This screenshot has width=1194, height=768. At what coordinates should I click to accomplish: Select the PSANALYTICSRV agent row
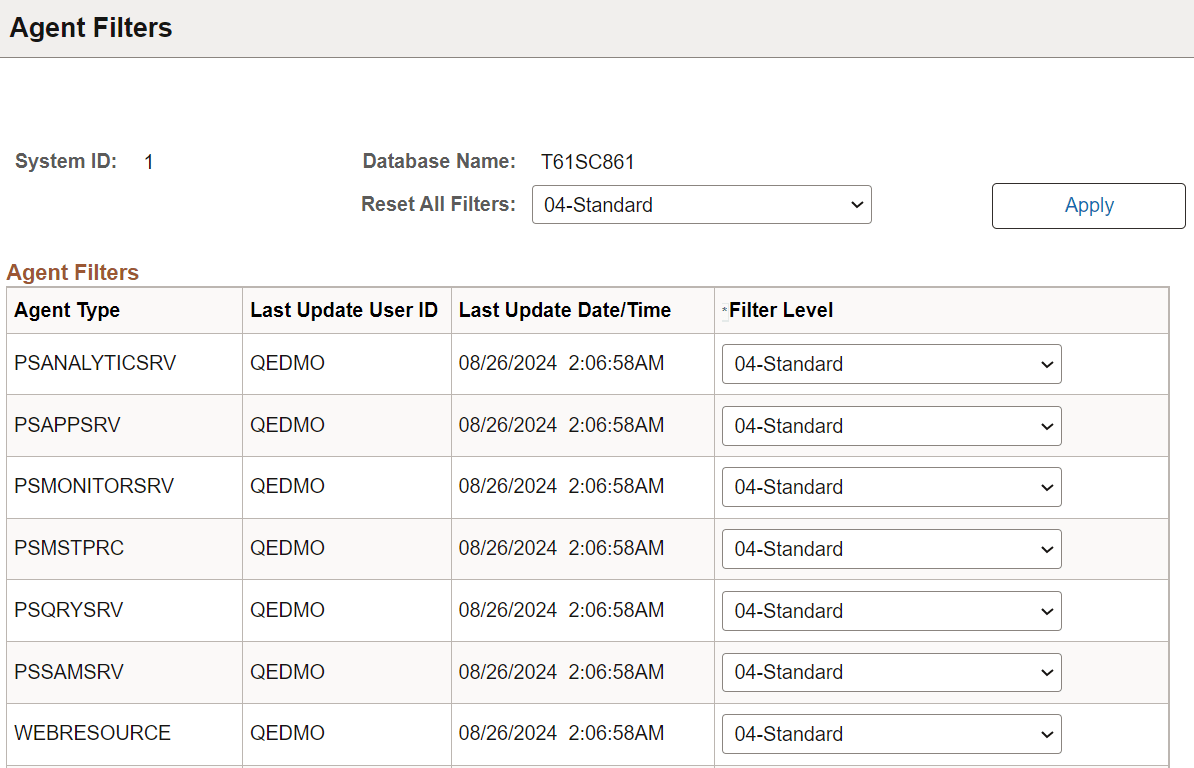94,363
